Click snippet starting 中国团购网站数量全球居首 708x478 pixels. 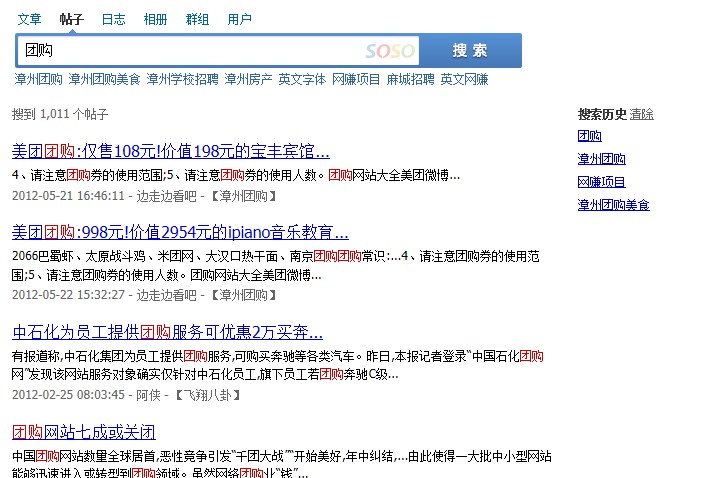coord(282,464)
